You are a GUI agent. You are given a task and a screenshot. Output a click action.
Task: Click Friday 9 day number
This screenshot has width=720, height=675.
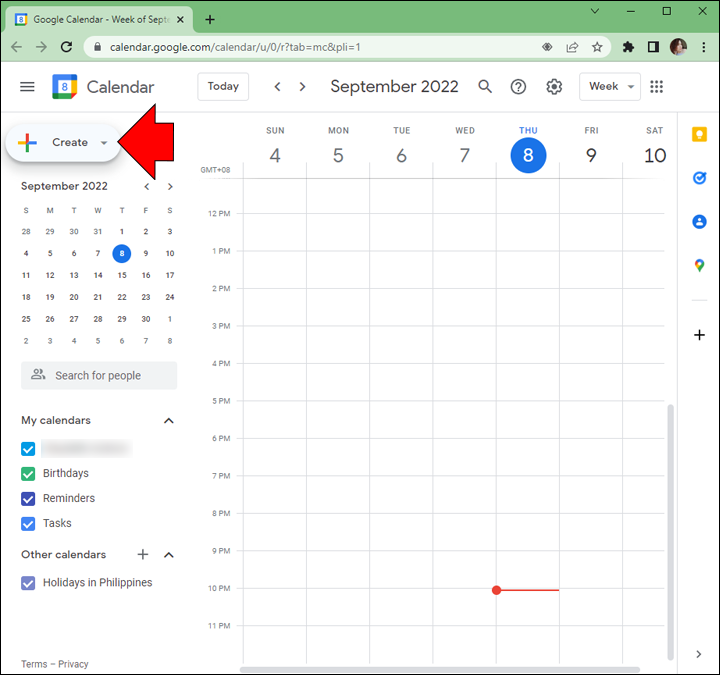591,156
